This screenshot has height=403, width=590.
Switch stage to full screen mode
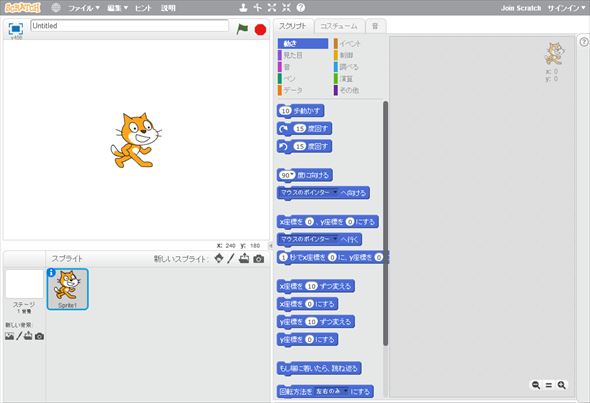click(x=16, y=29)
